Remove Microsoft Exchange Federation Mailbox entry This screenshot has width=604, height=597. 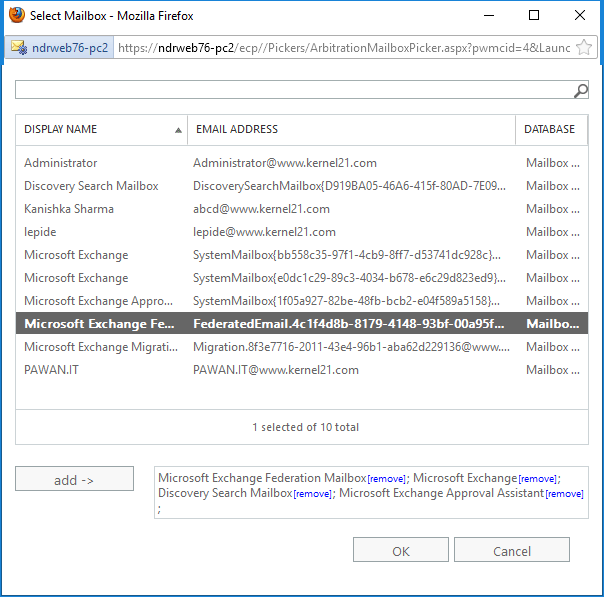tap(386, 479)
